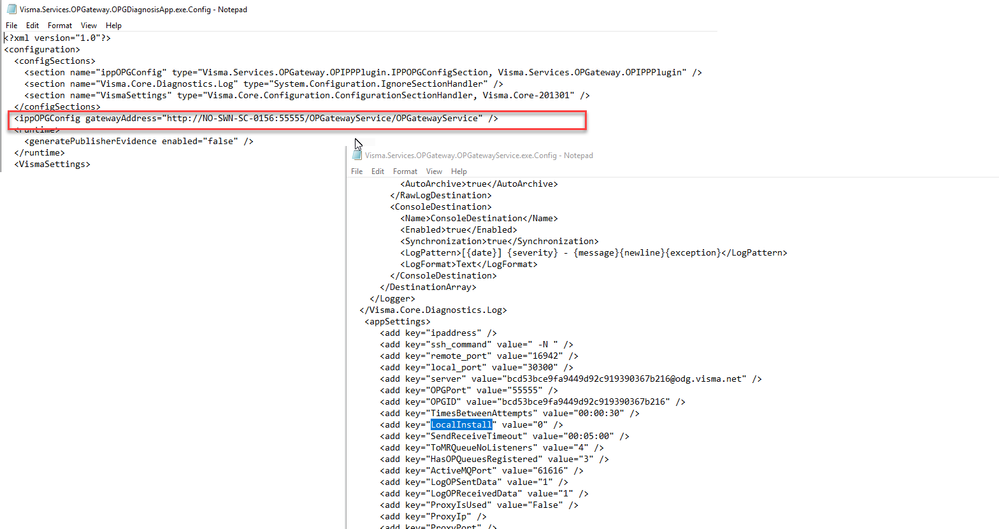This screenshot has width=999, height=529.
Task: Open Help menu in OPGatewayService Notepad
Action: [459, 171]
